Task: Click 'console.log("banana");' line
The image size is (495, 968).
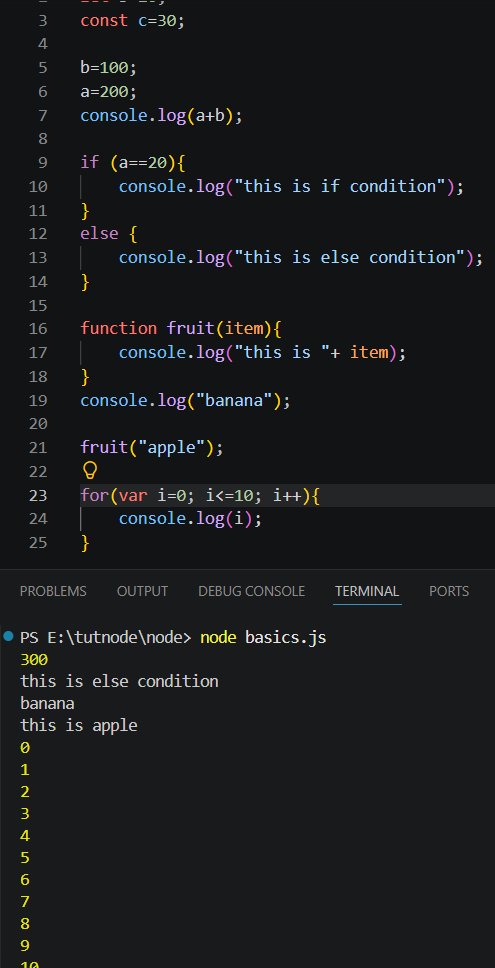Action: [185, 400]
